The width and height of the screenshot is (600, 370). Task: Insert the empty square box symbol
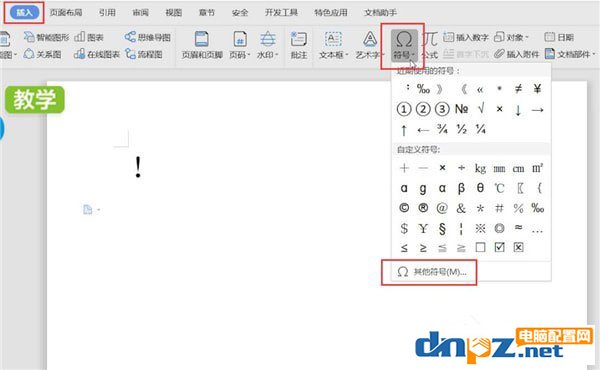point(480,247)
